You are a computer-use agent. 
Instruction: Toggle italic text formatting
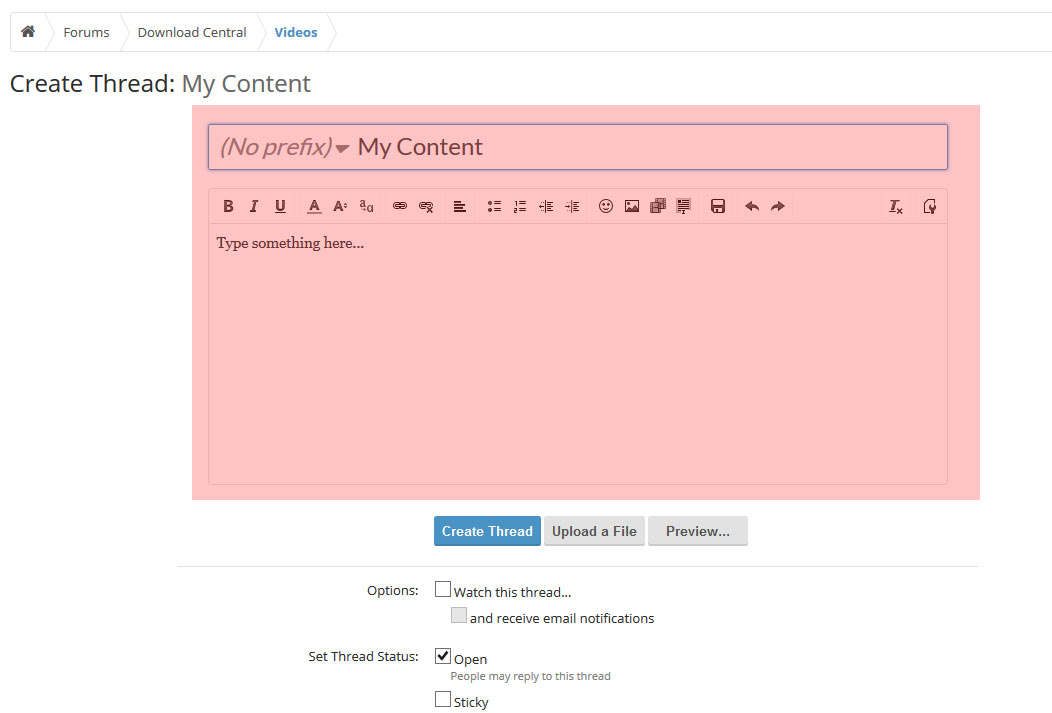tap(254, 206)
